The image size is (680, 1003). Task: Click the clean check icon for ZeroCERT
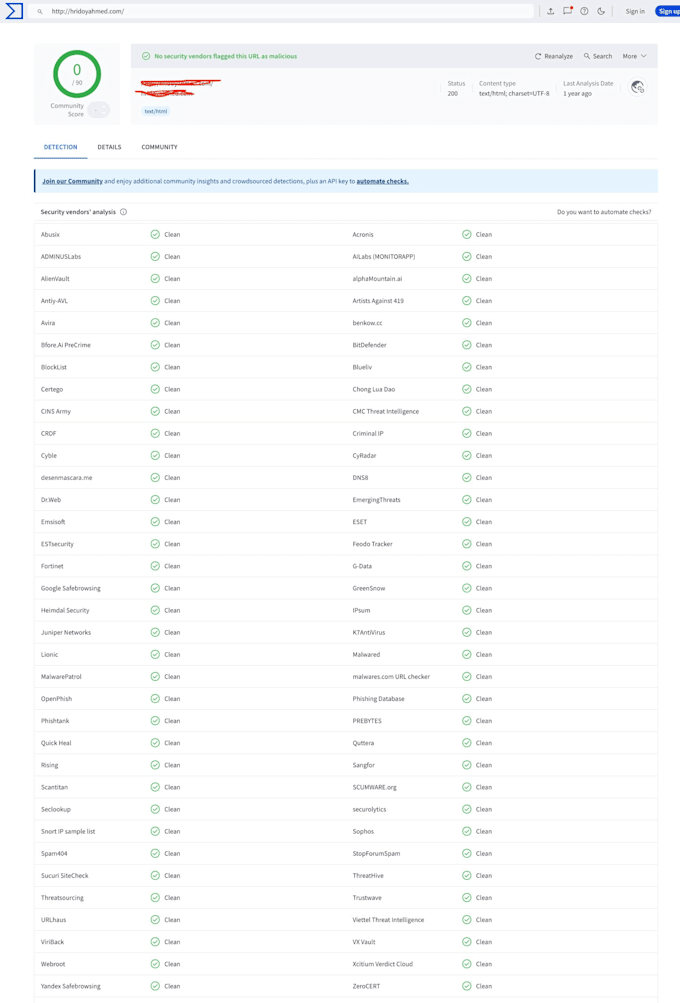[x=466, y=986]
